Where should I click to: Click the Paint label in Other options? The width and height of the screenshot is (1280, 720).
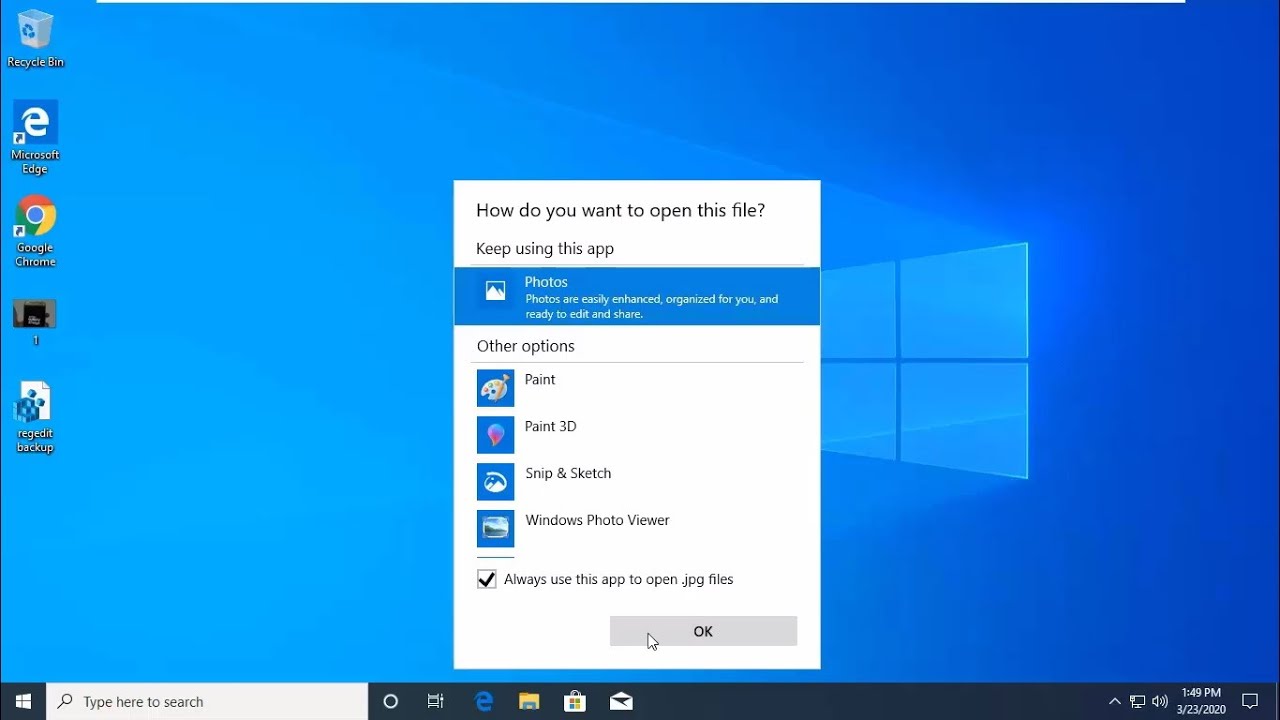coord(540,380)
